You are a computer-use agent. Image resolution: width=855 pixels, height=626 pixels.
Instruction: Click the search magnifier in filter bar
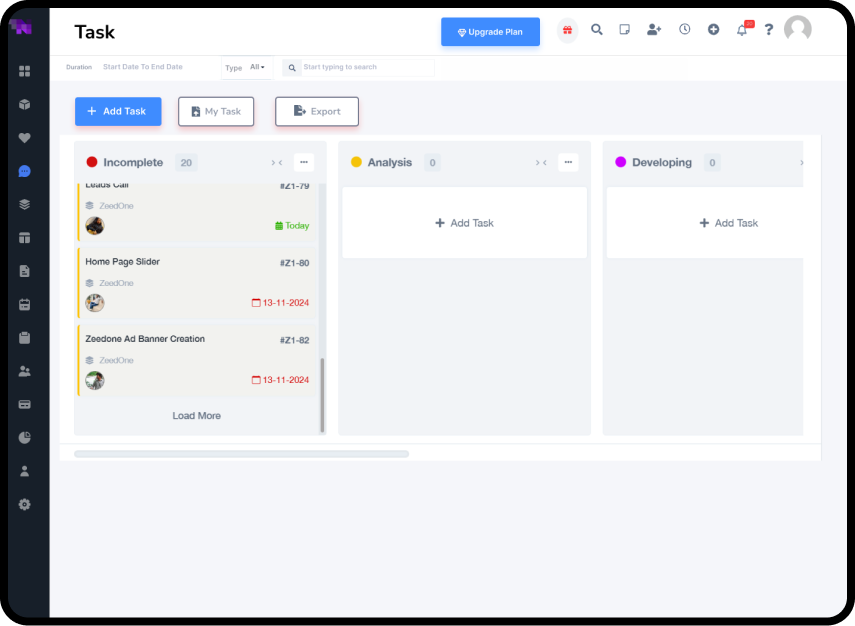(292, 68)
